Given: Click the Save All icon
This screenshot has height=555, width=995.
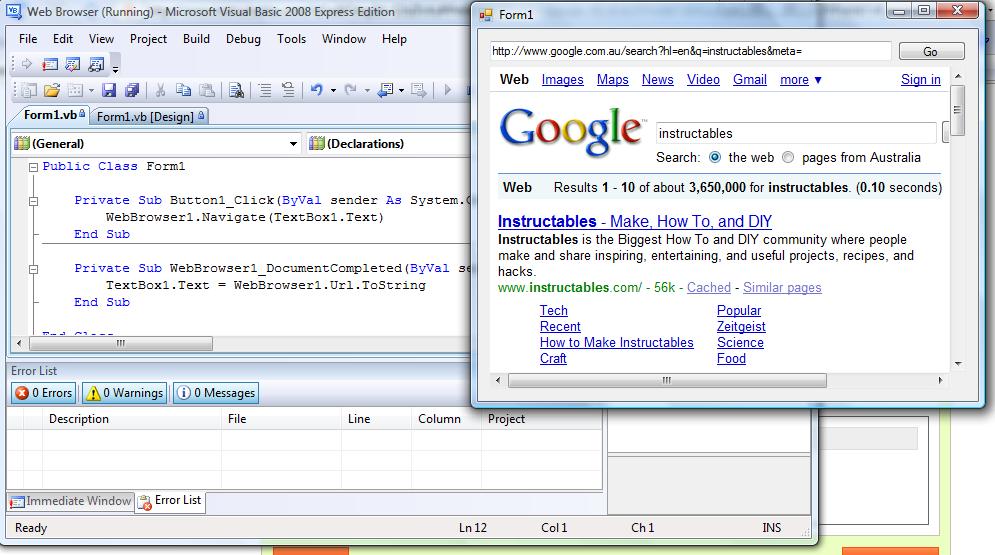Looking at the screenshot, I should click(131, 90).
